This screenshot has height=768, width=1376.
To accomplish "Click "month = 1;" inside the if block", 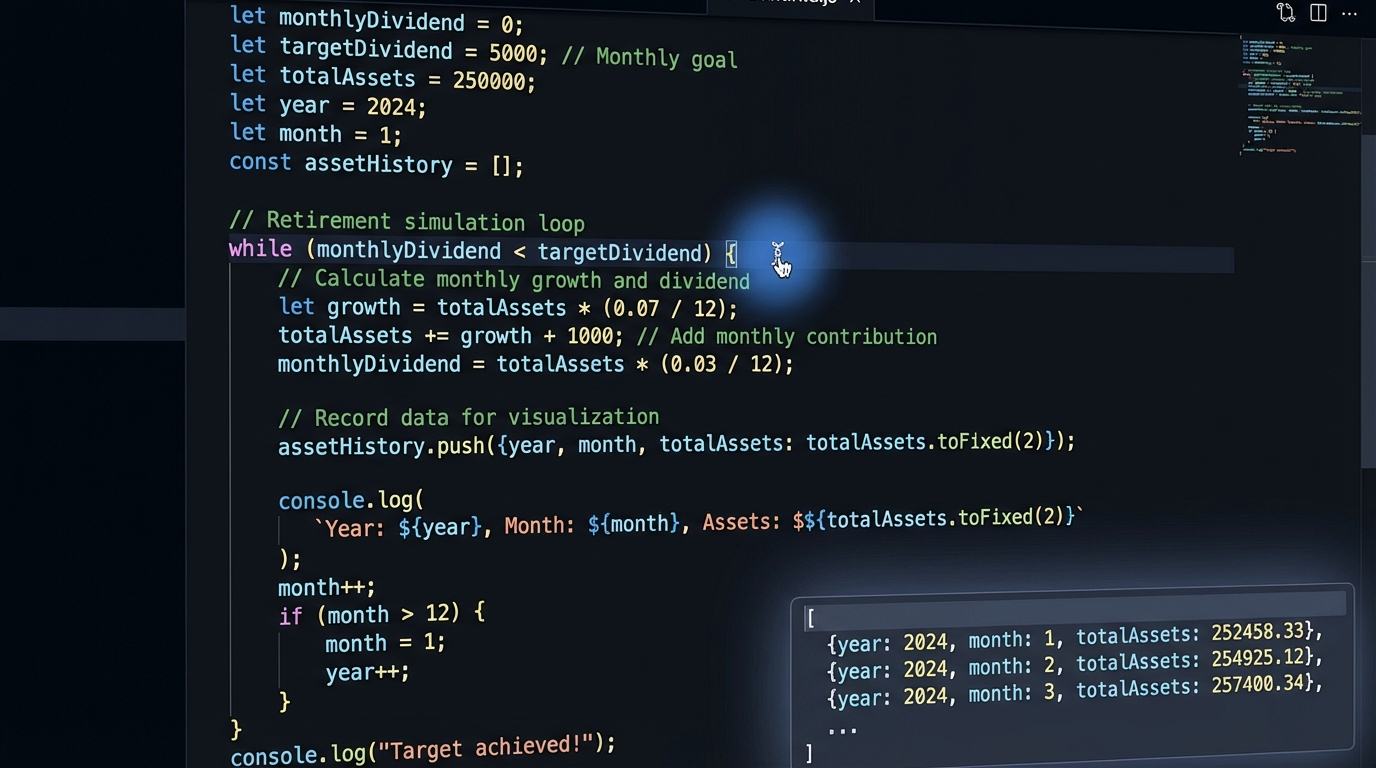I will pos(385,642).
